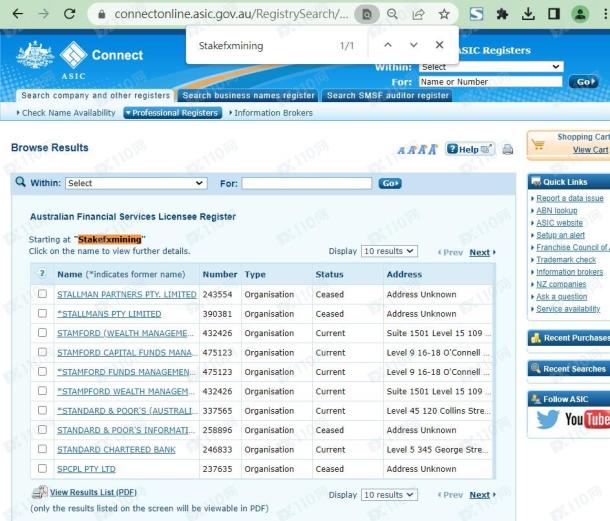610x521 pixels.
Task: Focus the header Name or Number field
Action: tap(491, 82)
